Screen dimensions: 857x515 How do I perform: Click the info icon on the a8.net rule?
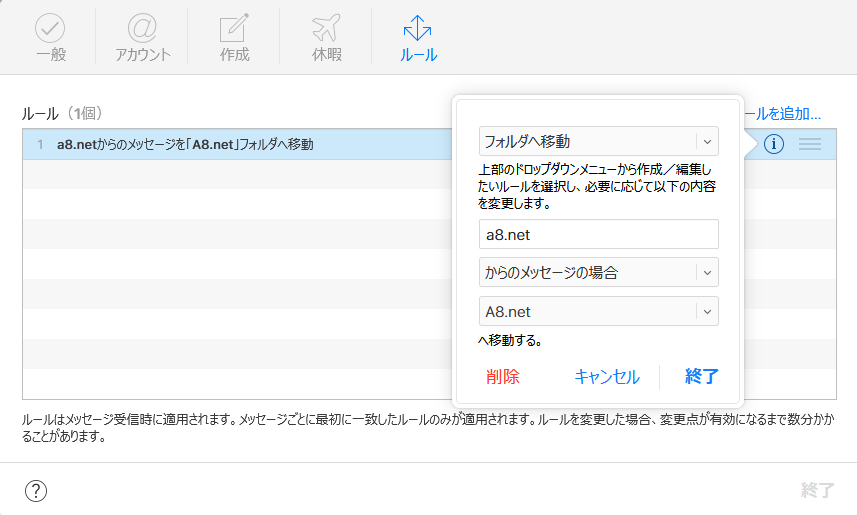774,144
